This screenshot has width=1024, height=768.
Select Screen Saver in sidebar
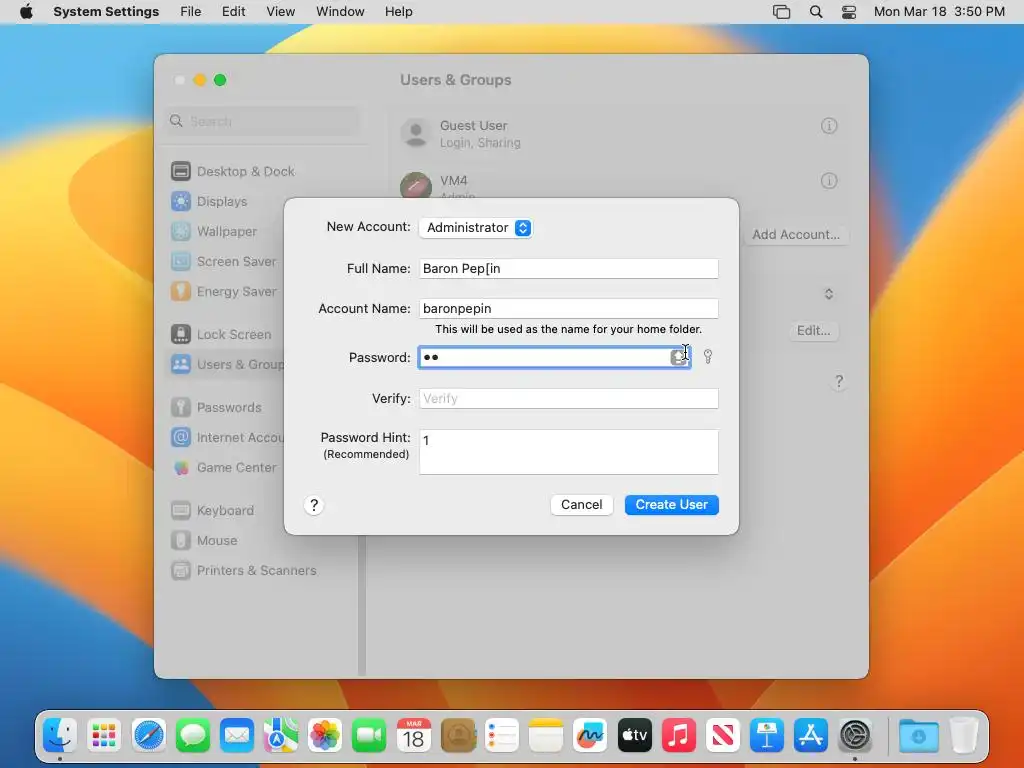[x=224, y=261]
